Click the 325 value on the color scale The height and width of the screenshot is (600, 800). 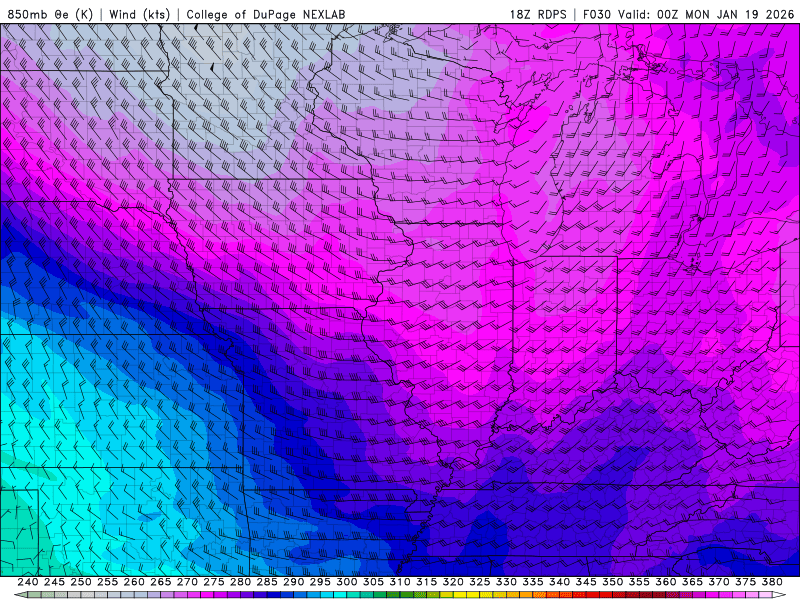[480, 582]
